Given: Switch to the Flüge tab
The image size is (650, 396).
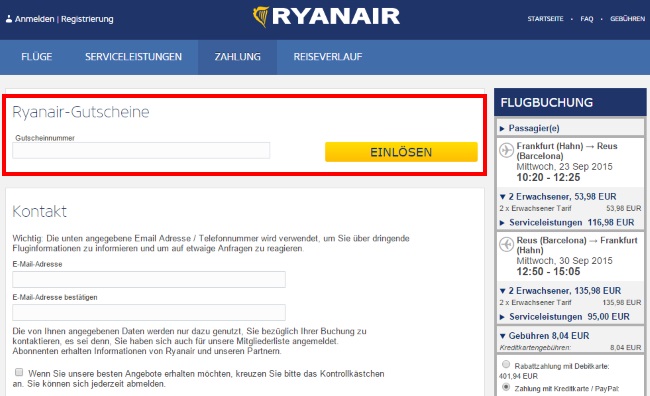Looking at the screenshot, I should 36,57.
